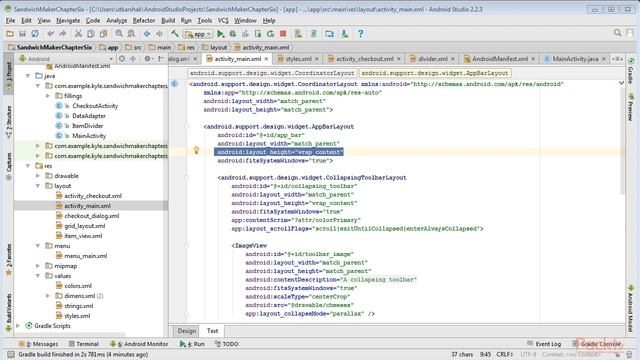Screen dimensions: 640x360
Task: Open the SDK Manager download icon
Action: (344, 34)
